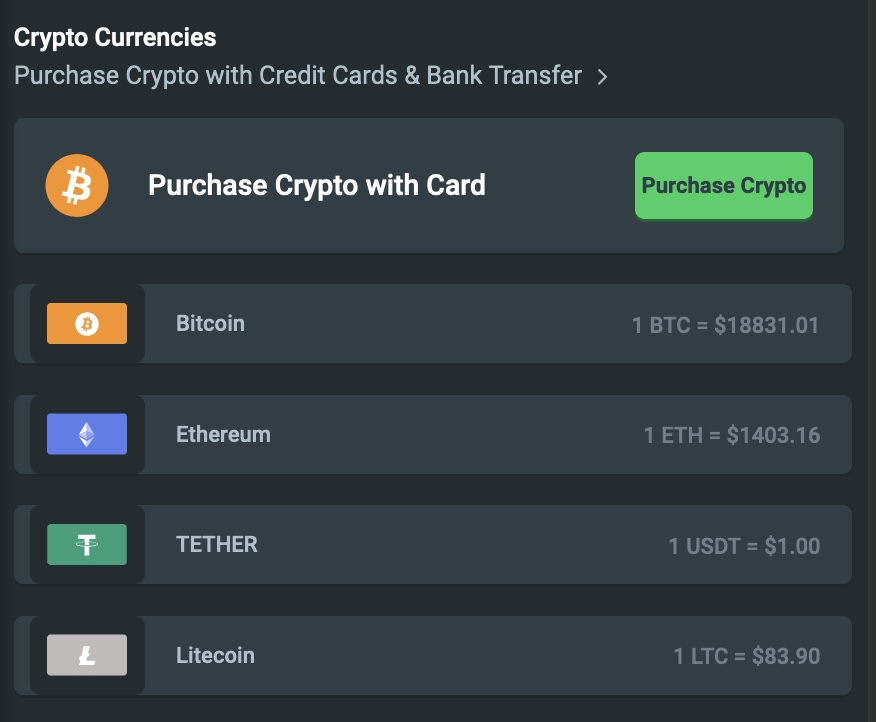Click the 1 ETH = $1403.16 price
Viewport: 876px width, 722px height.
point(731,435)
